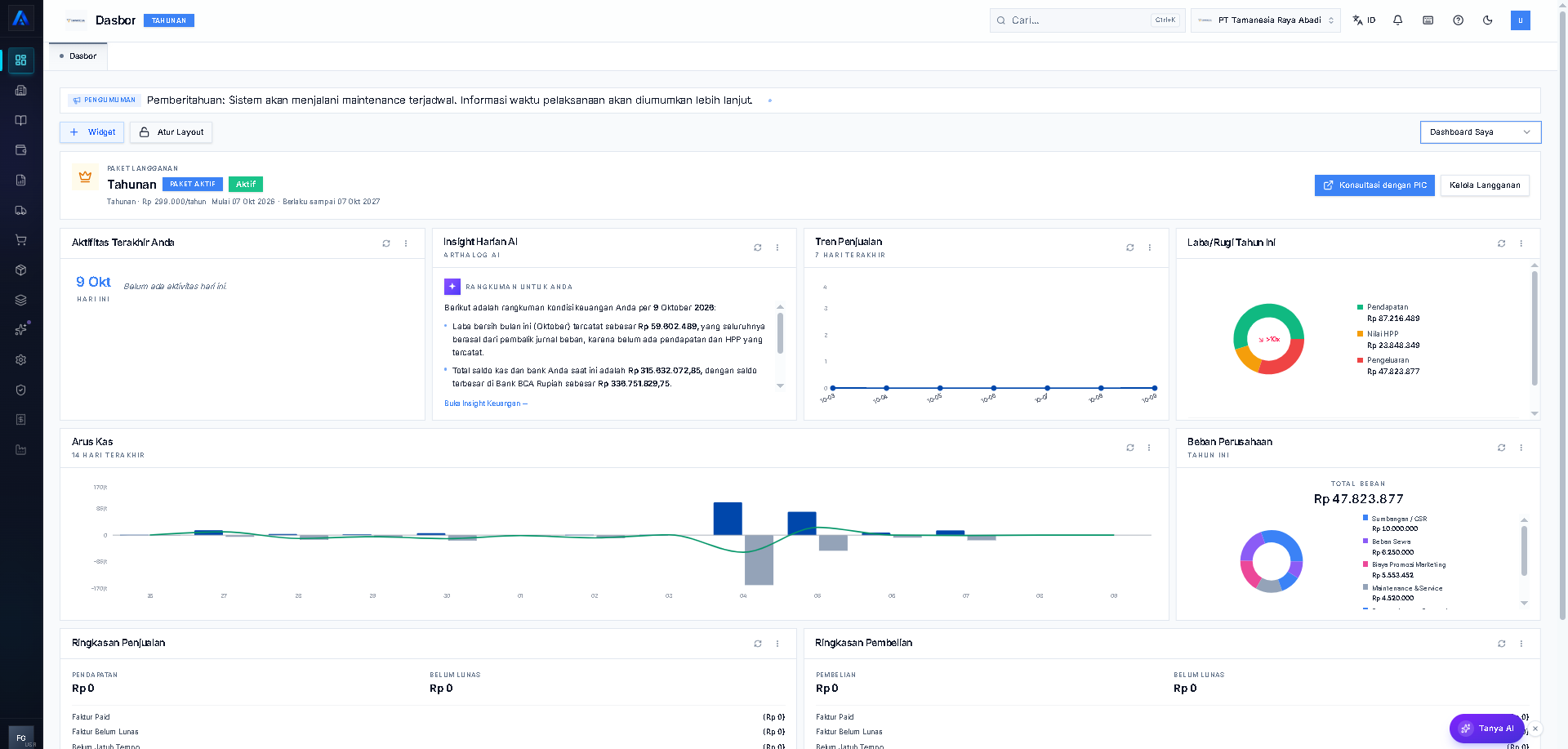Click the Kelola Langganan button
This screenshot has height=749, width=1568.
pos(1485,185)
